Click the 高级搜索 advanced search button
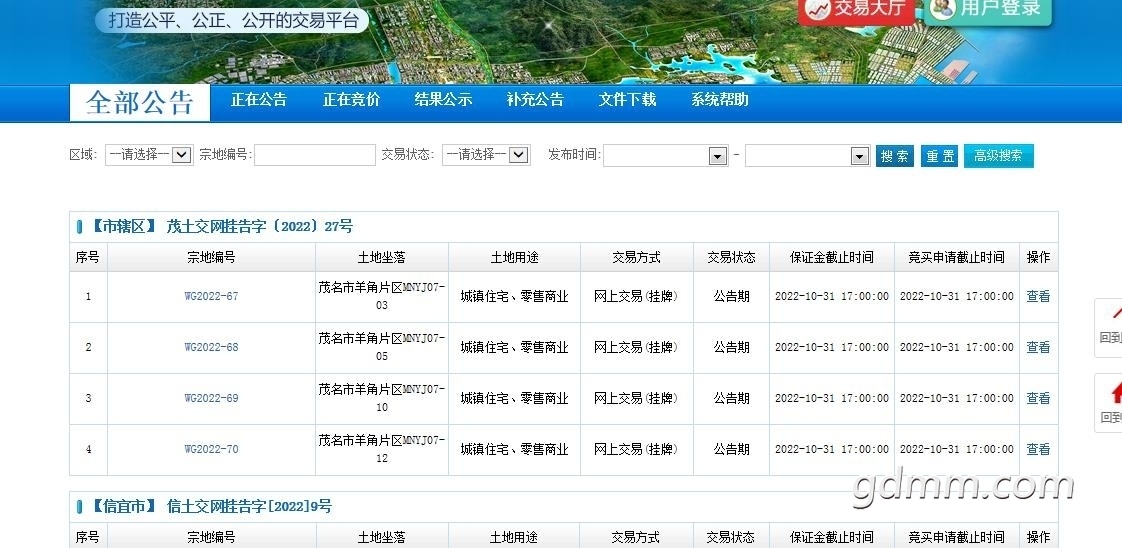This screenshot has width=1122, height=548. tap(998, 156)
